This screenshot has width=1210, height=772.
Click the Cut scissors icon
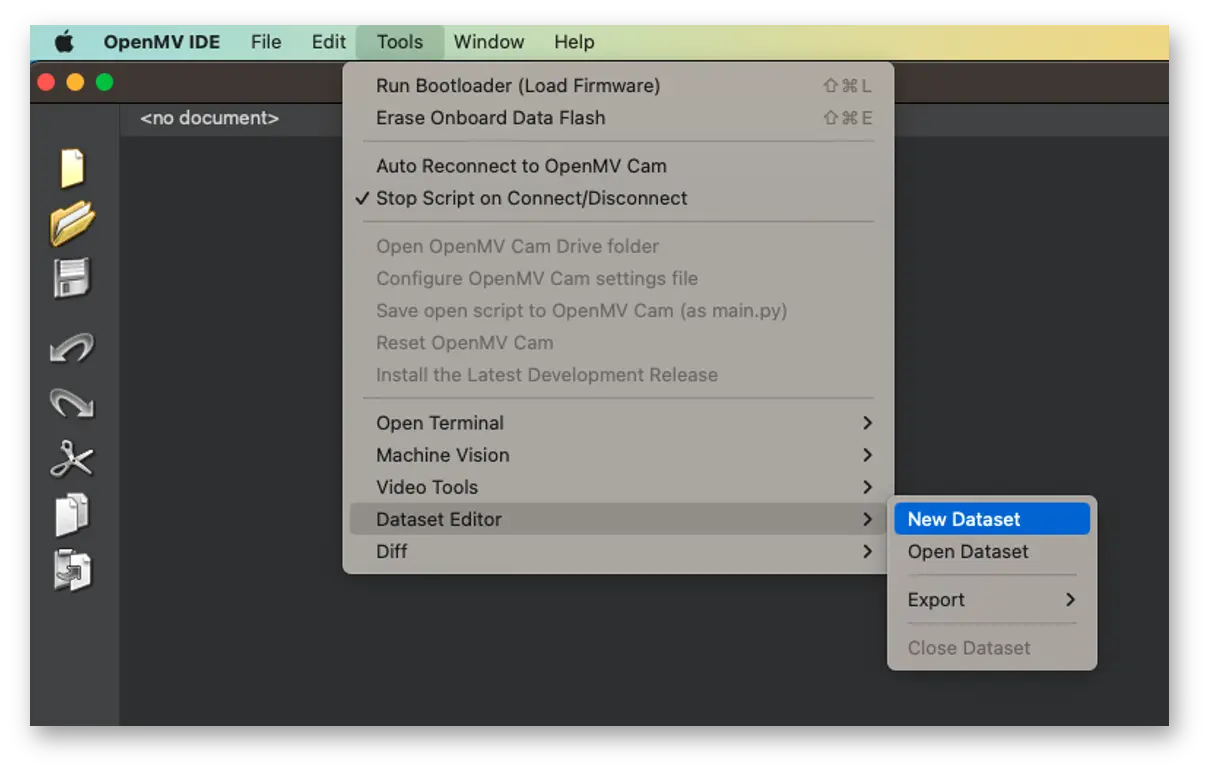(72, 459)
